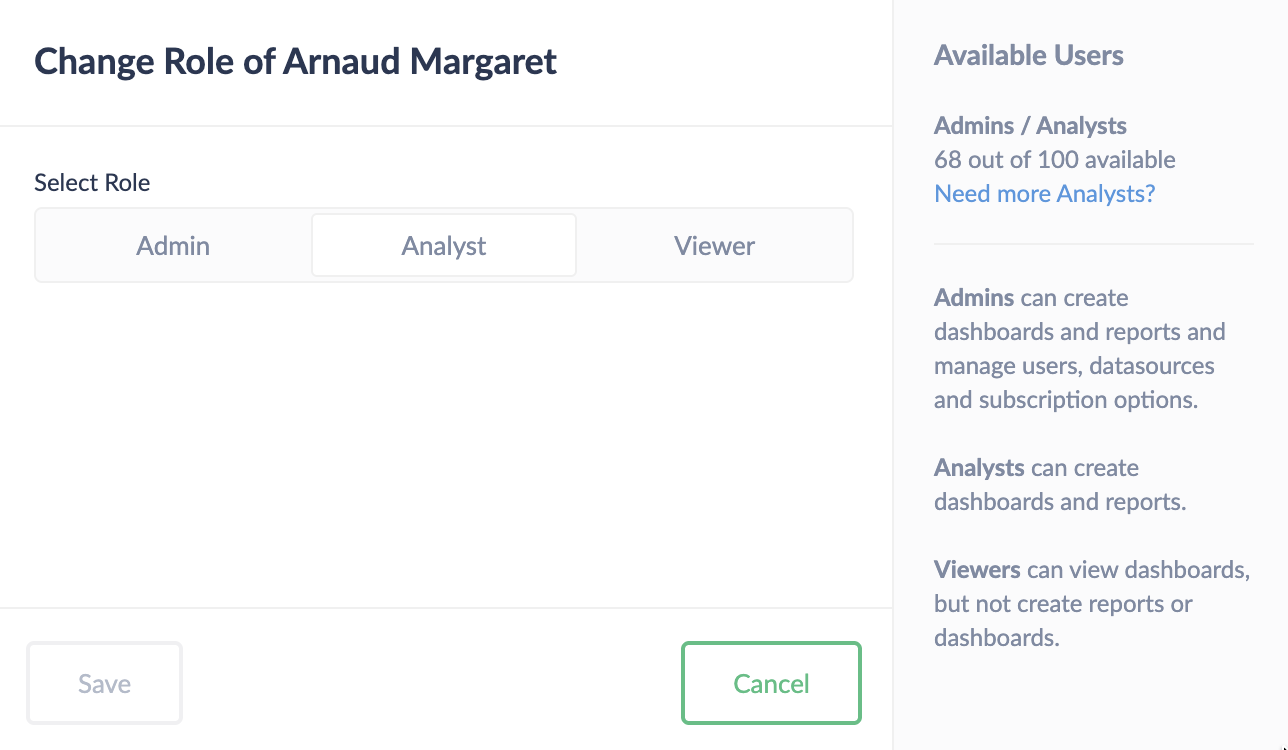Click 'manage users, datasources' description line
The width and height of the screenshot is (1288, 750).
[1074, 366]
